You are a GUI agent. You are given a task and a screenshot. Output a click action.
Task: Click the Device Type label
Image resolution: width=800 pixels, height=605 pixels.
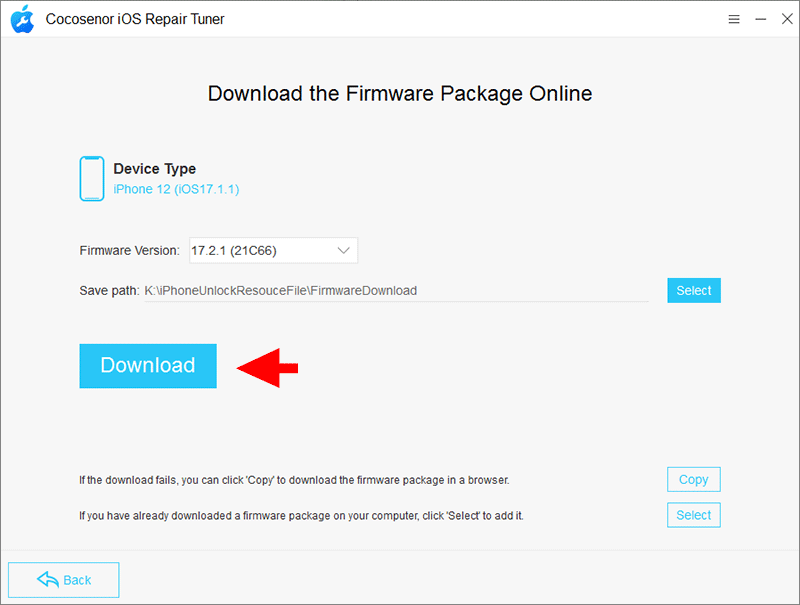click(x=155, y=169)
